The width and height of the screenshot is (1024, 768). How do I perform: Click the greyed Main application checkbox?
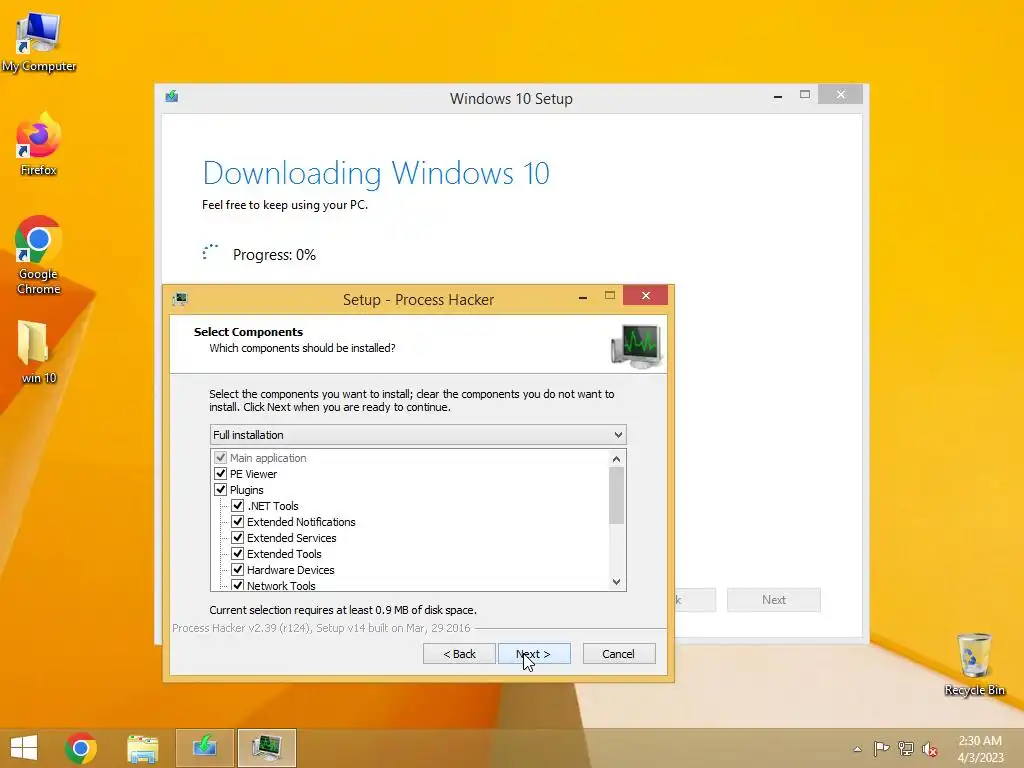point(221,457)
